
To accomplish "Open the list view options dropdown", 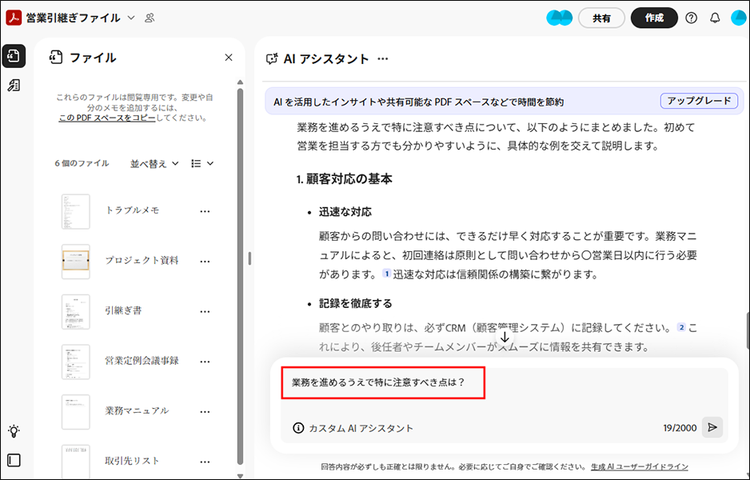I will (202, 163).
